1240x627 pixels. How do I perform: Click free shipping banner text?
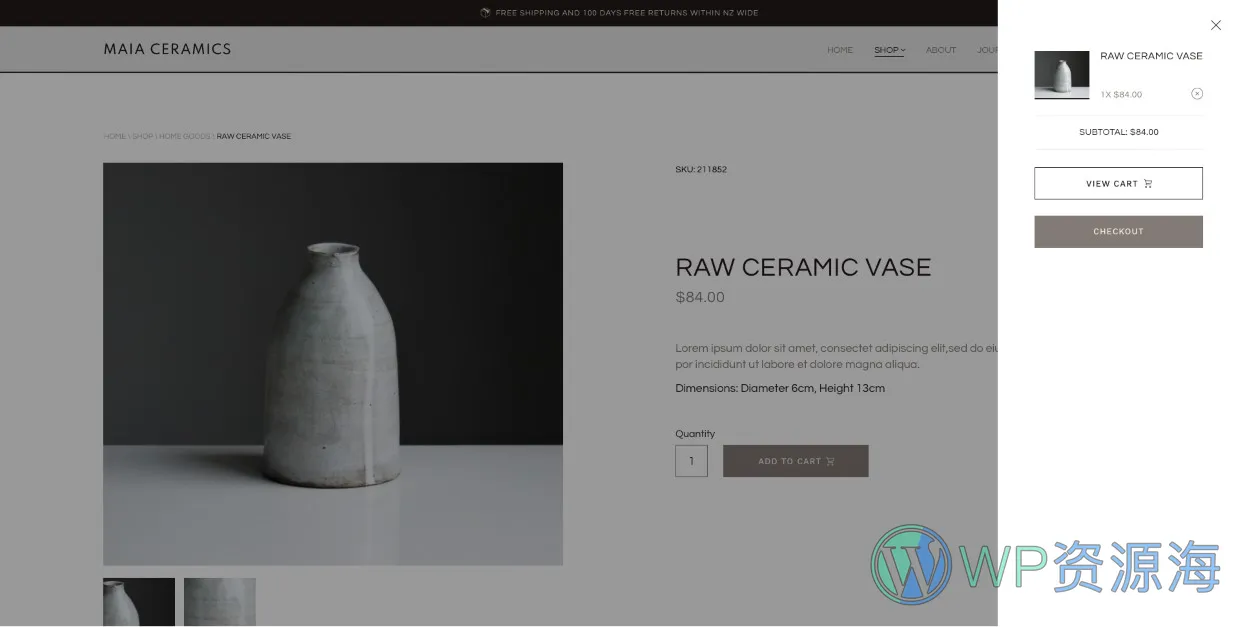point(627,13)
